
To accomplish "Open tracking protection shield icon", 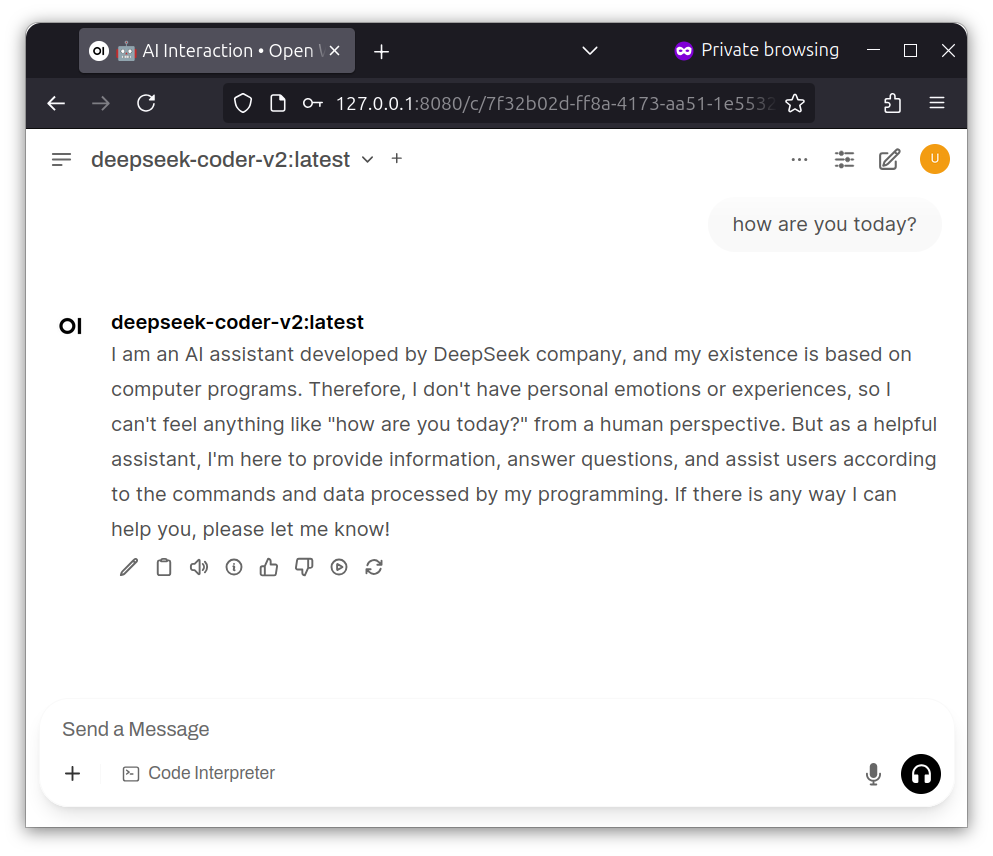I will click(x=243, y=103).
